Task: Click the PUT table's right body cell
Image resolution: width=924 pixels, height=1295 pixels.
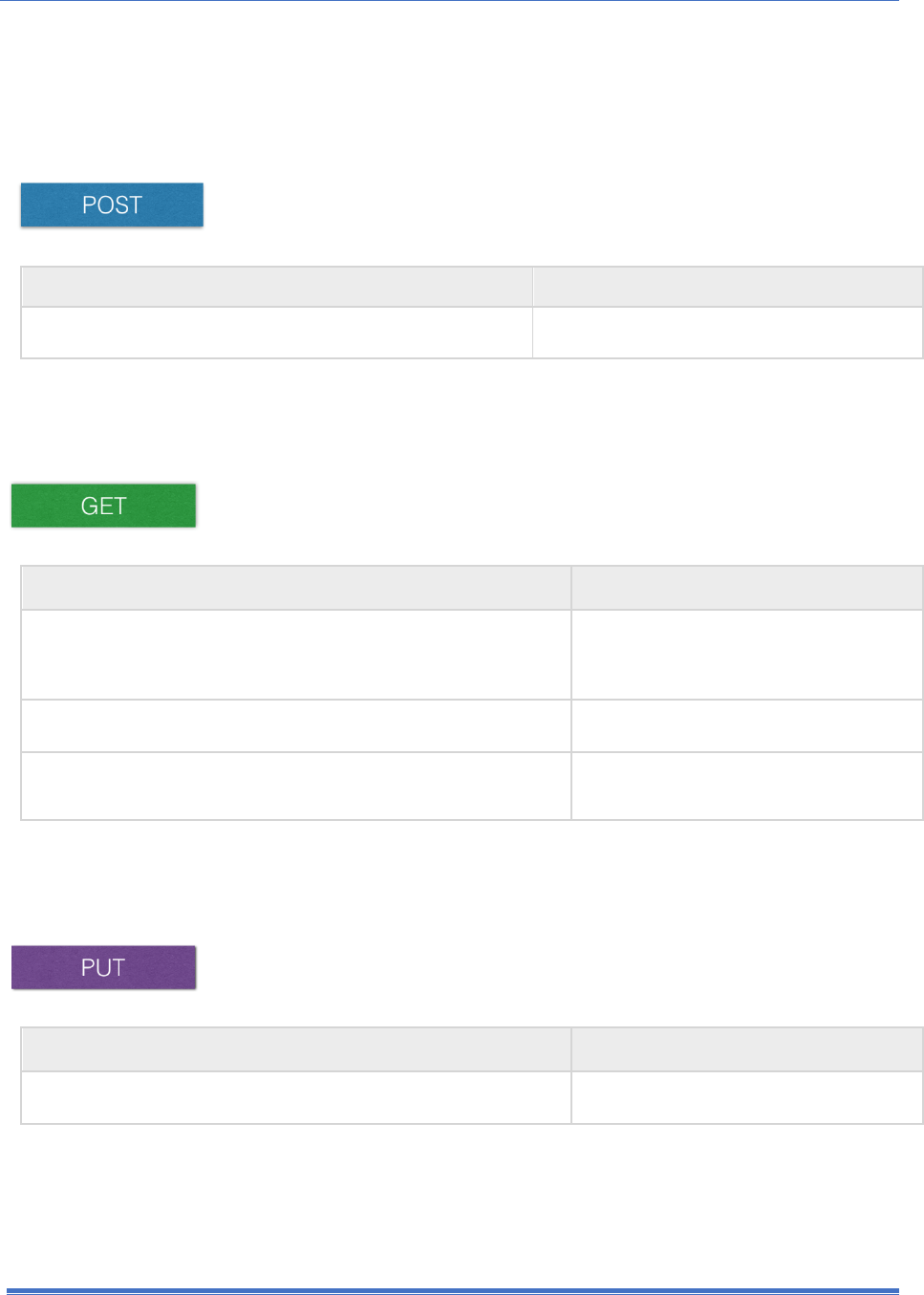Action: [747, 1097]
